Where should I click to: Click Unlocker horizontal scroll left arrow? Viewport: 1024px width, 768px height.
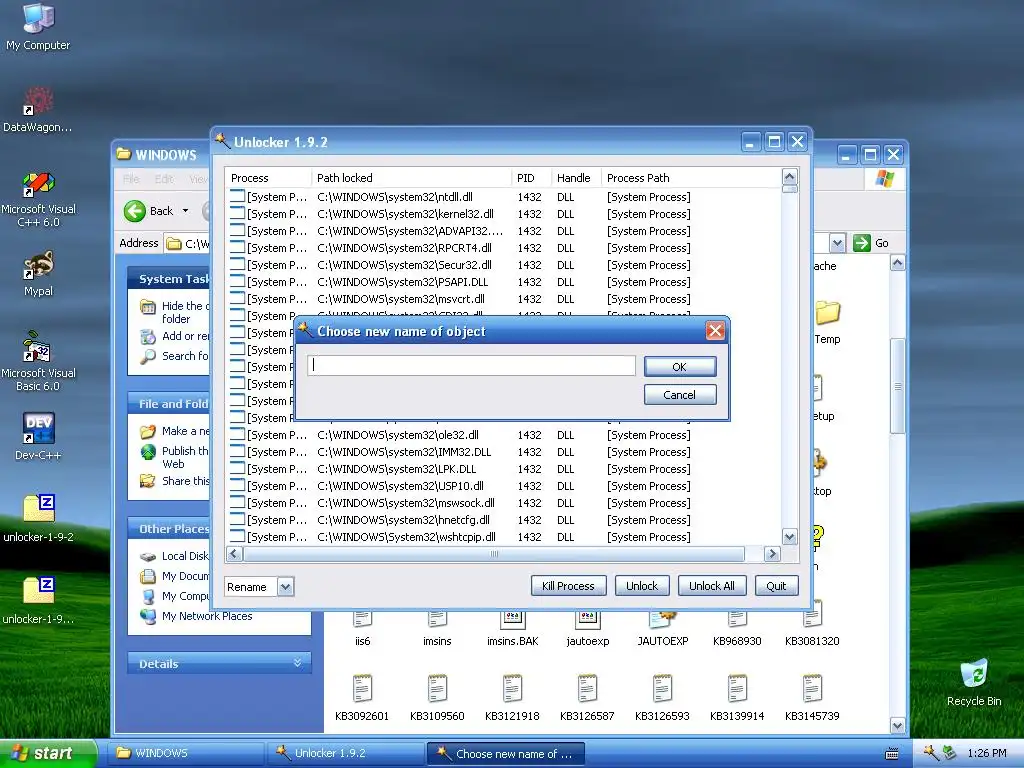234,554
